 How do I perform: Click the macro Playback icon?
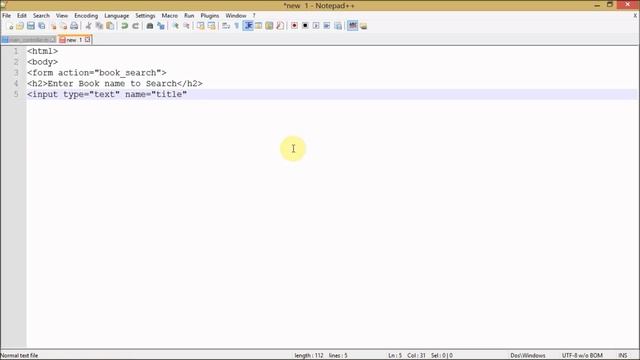pyautogui.click(x=316, y=26)
